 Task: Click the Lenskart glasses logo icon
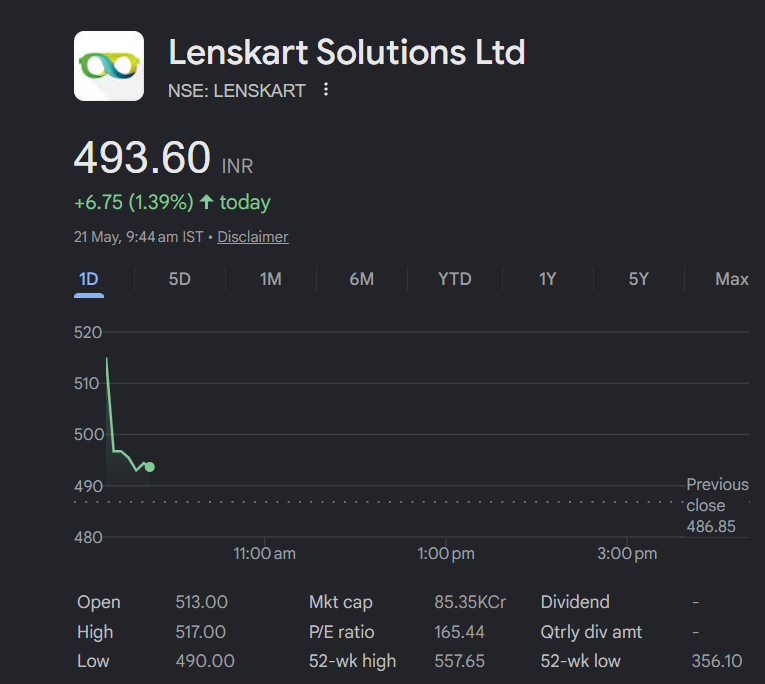[109, 66]
